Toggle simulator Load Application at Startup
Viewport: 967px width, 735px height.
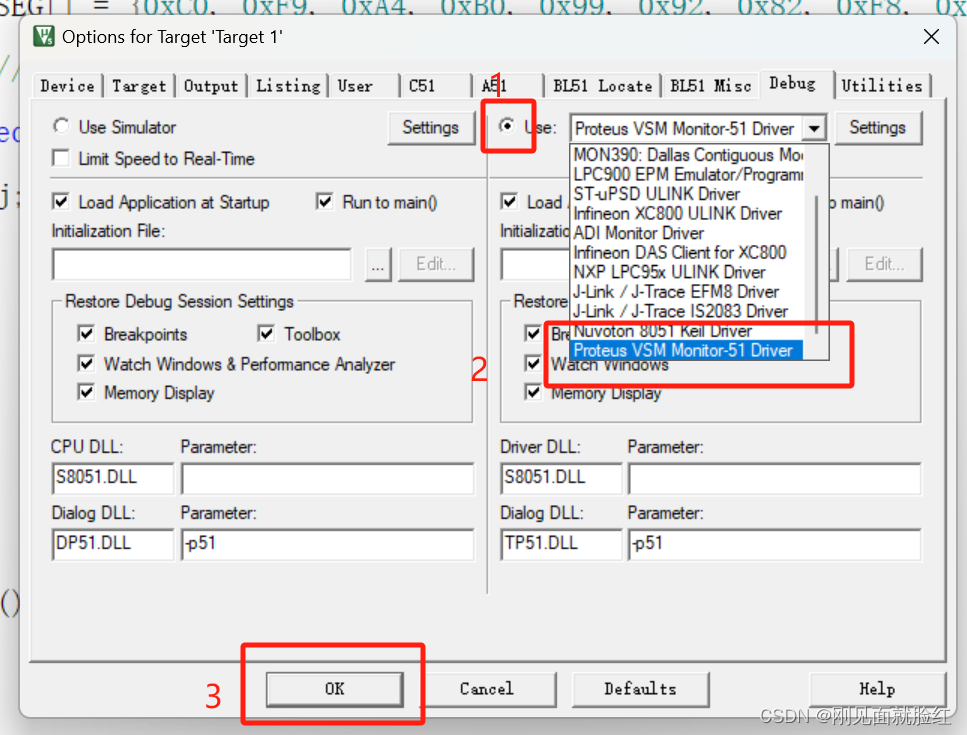[61, 202]
